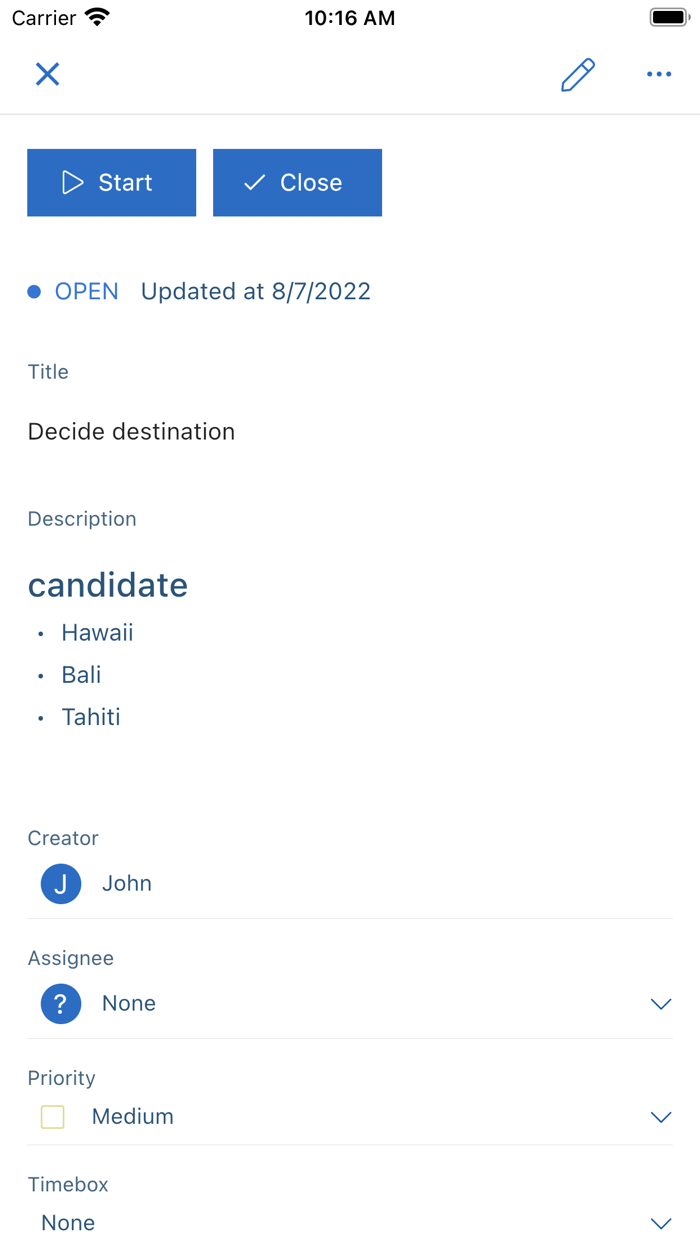Click the yellow Medium priority checkbox
The width and height of the screenshot is (700, 1244).
tap(52, 1117)
